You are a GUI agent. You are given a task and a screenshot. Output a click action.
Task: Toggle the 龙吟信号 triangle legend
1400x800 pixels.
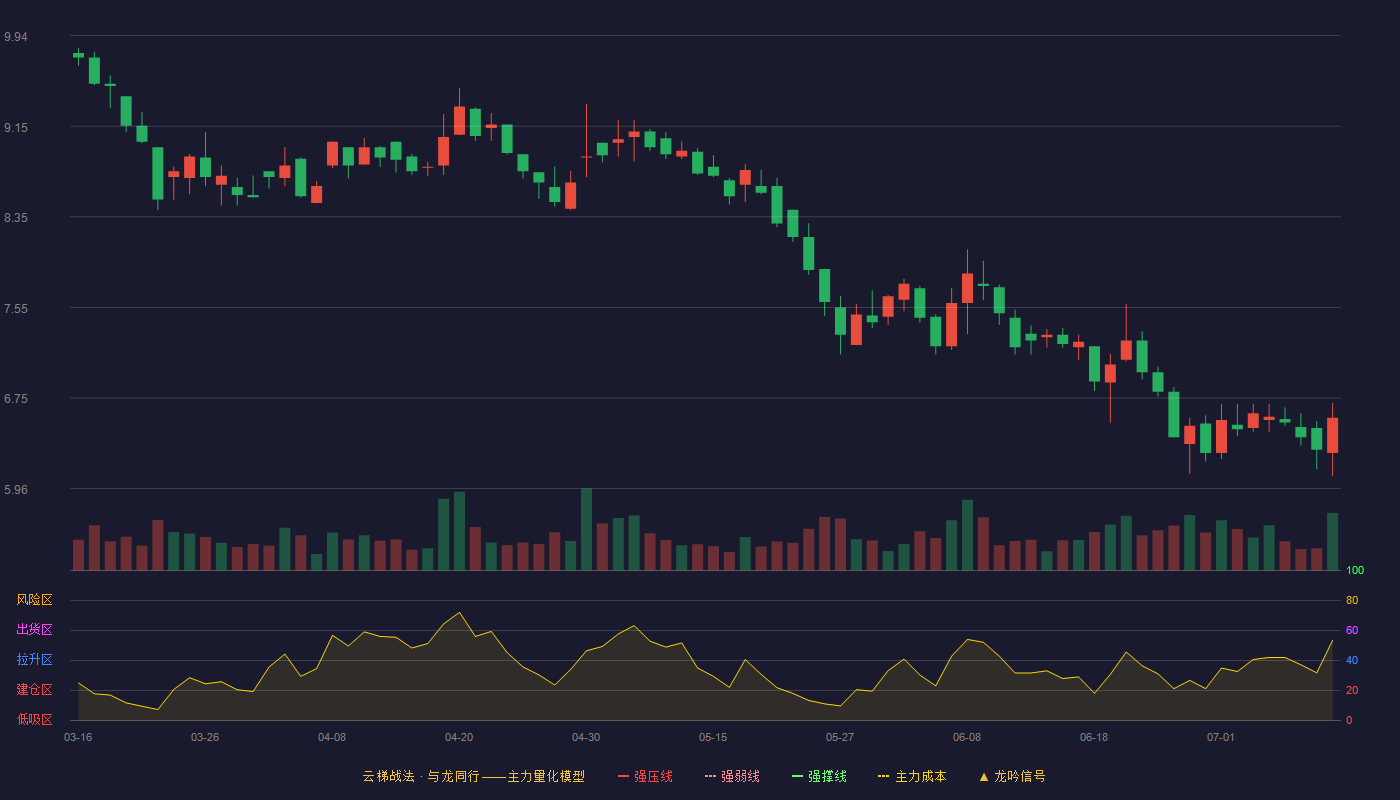click(x=1012, y=776)
